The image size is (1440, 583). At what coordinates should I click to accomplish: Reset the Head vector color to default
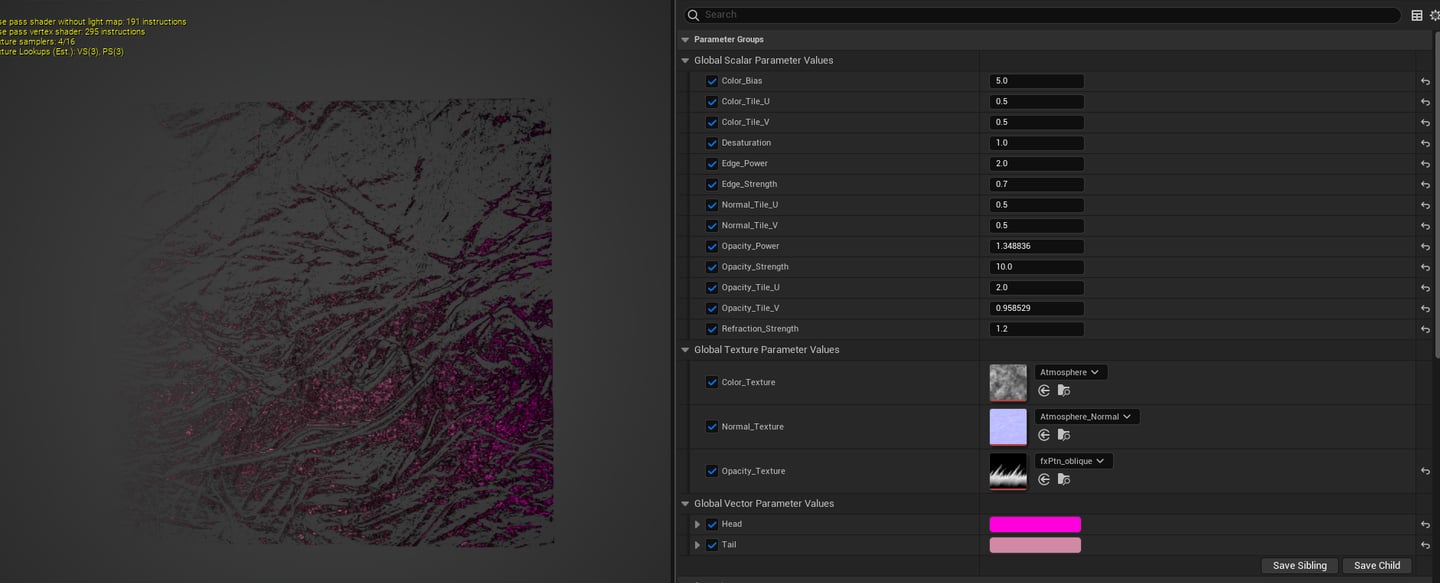click(x=1425, y=524)
